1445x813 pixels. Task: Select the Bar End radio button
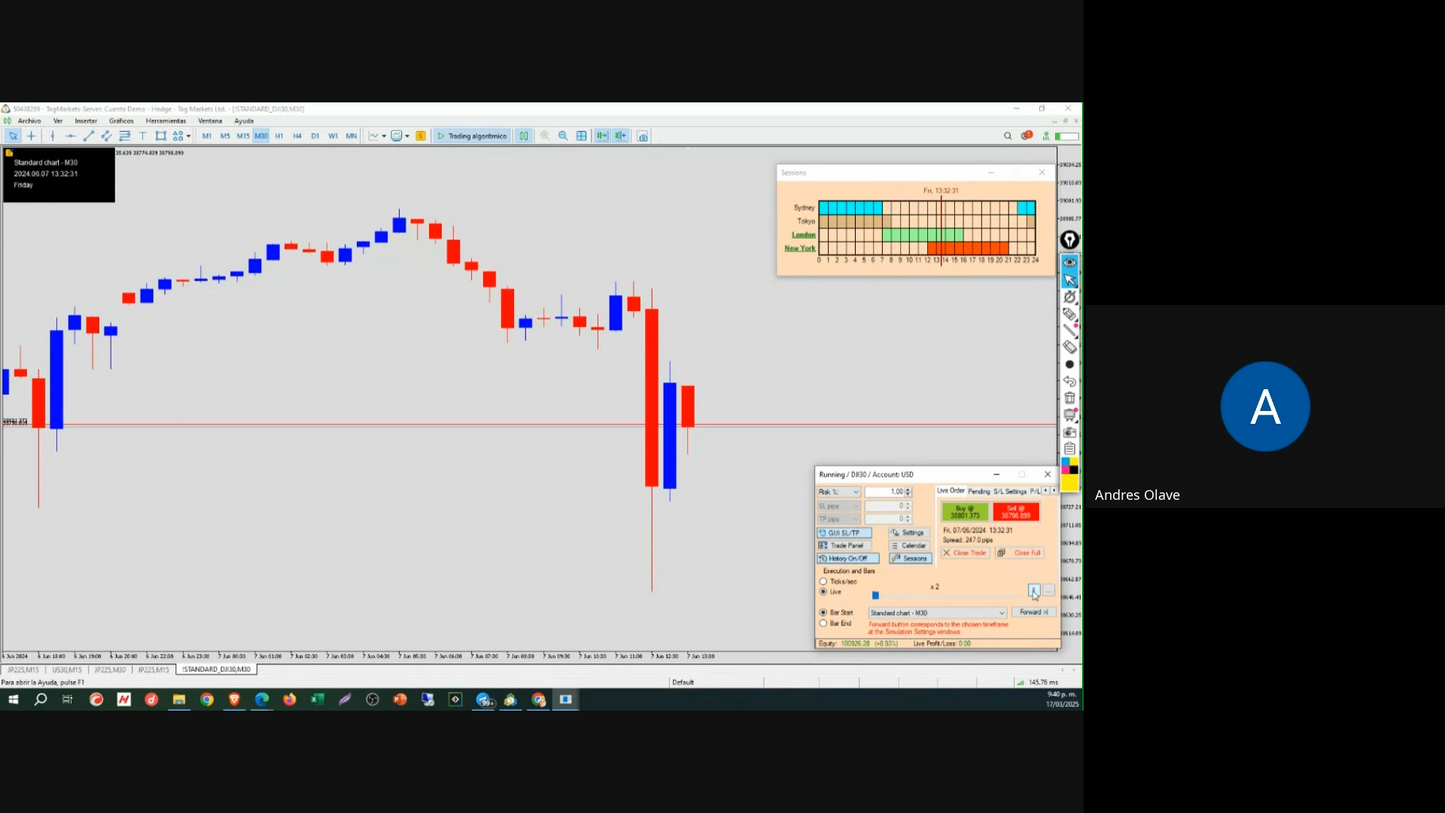tap(824, 623)
